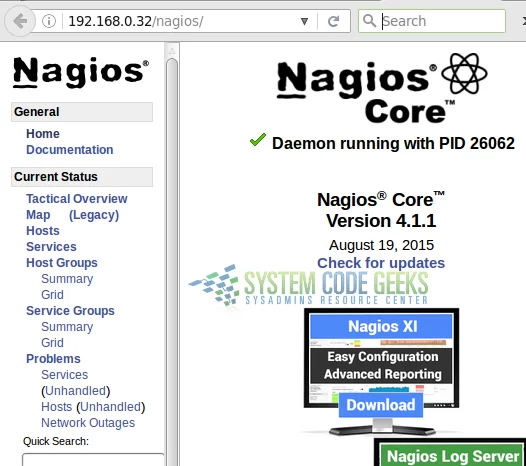This screenshot has height=466, width=526.
Task: Click the magnifier icon in search box
Action: (369, 21)
